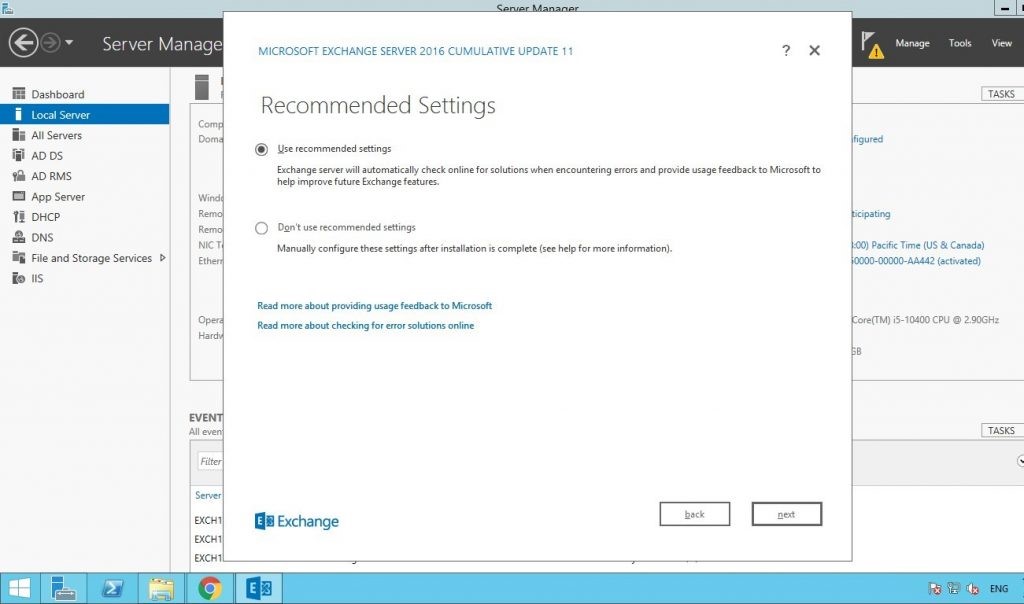1024x604 pixels.
Task: Launch PowerShell from taskbar
Action: 112,588
